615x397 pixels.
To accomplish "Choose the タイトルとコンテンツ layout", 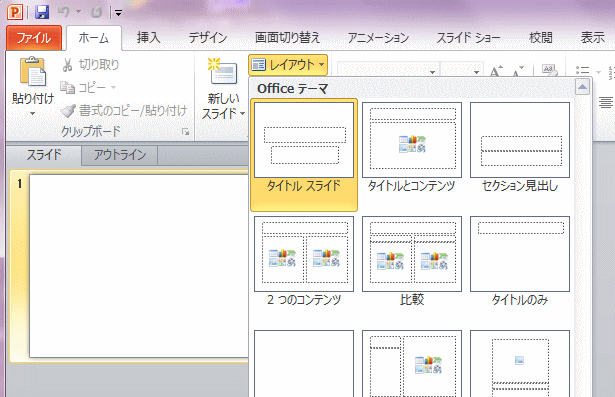I will (411, 148).
